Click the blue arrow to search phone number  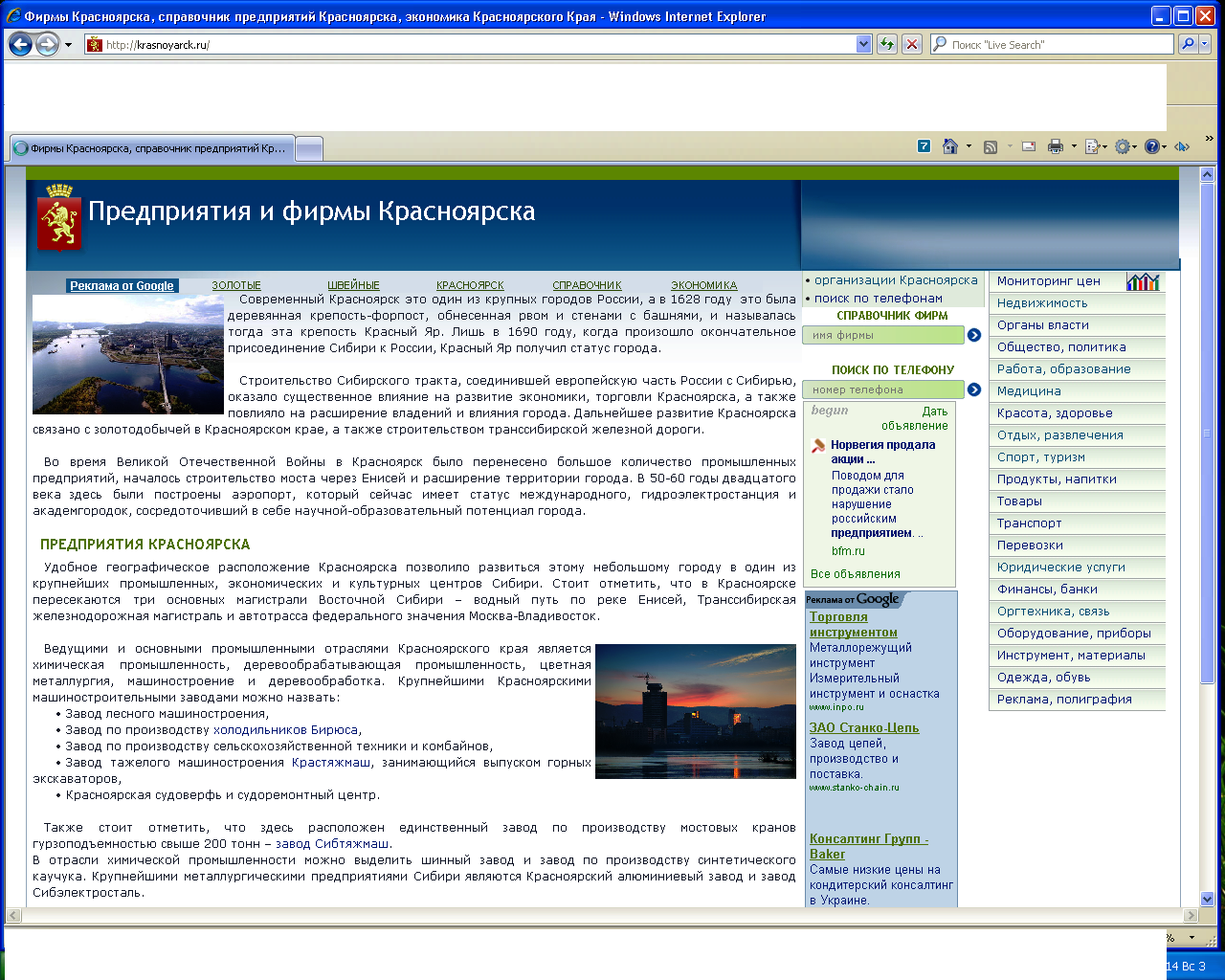click(x=974, y=390)
